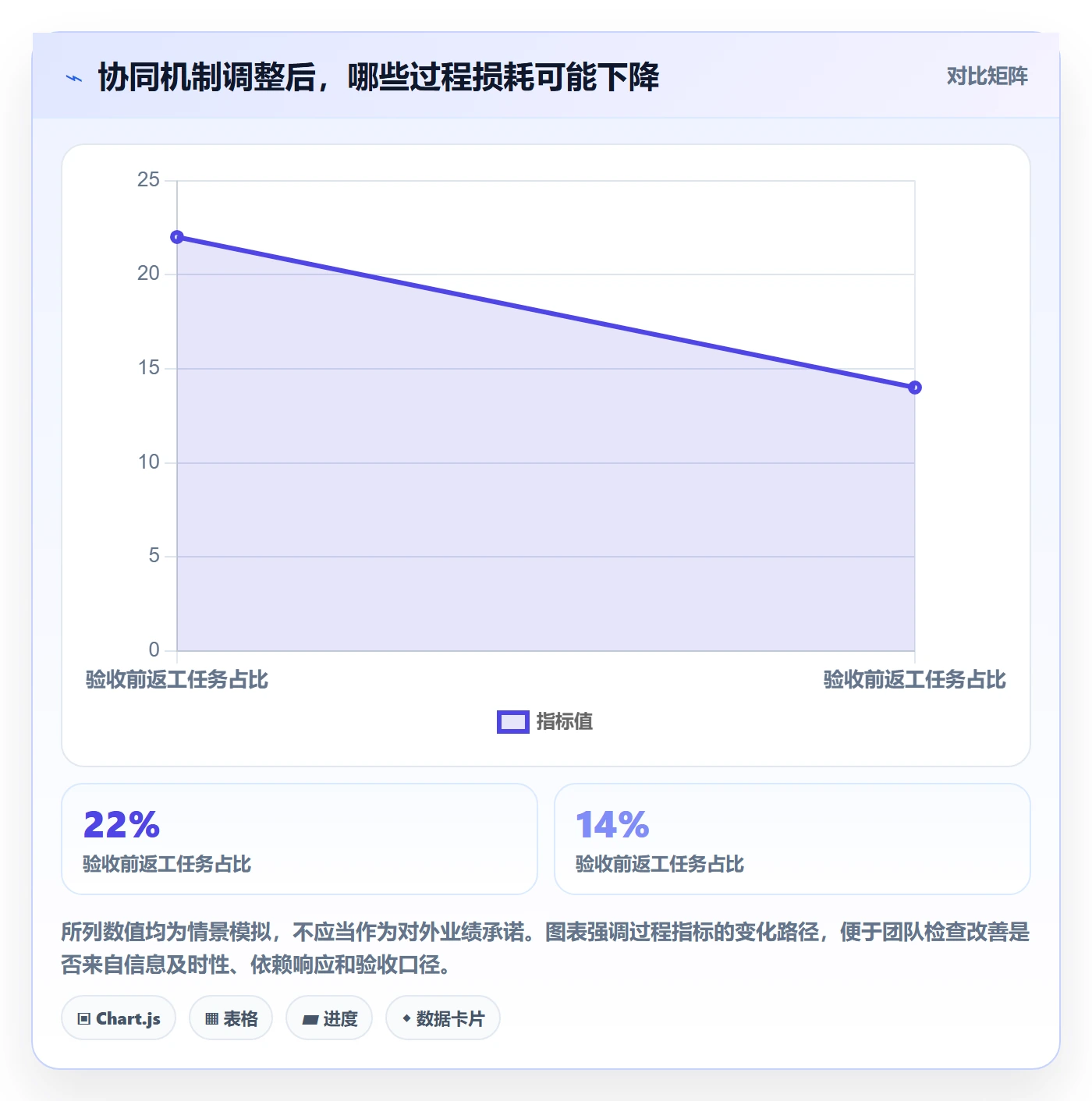Open the 22% data card

click(300, 839)
